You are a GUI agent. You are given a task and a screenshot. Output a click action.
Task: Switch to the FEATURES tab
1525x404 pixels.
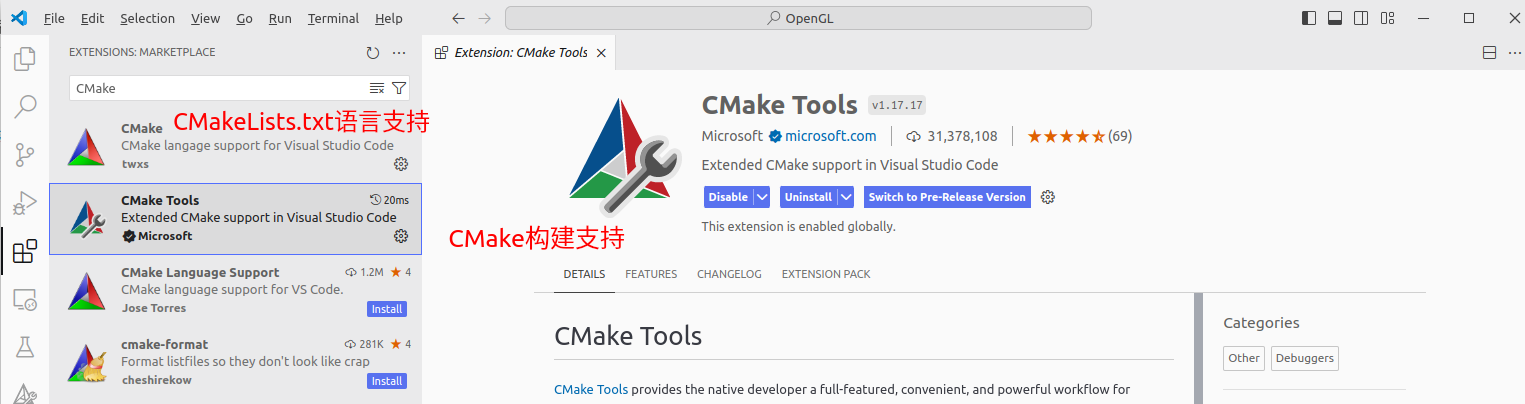(651, 274)
